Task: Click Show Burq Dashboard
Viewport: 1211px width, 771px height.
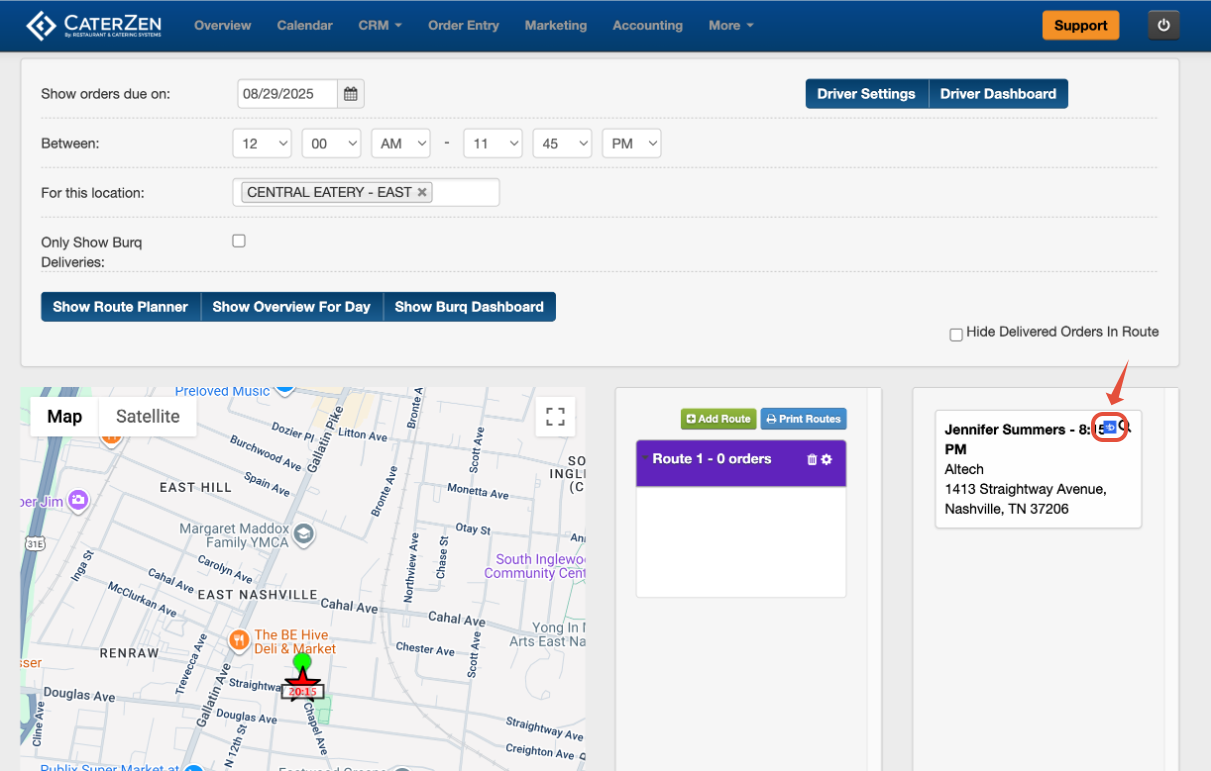Action: (469, 307)
